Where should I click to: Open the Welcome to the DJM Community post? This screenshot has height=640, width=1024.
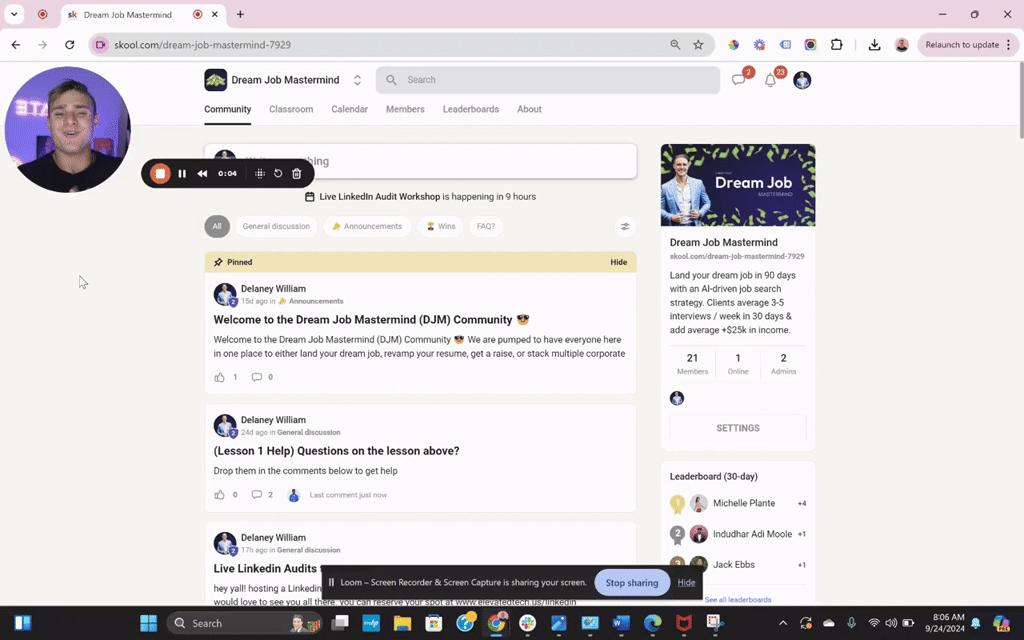371,319
